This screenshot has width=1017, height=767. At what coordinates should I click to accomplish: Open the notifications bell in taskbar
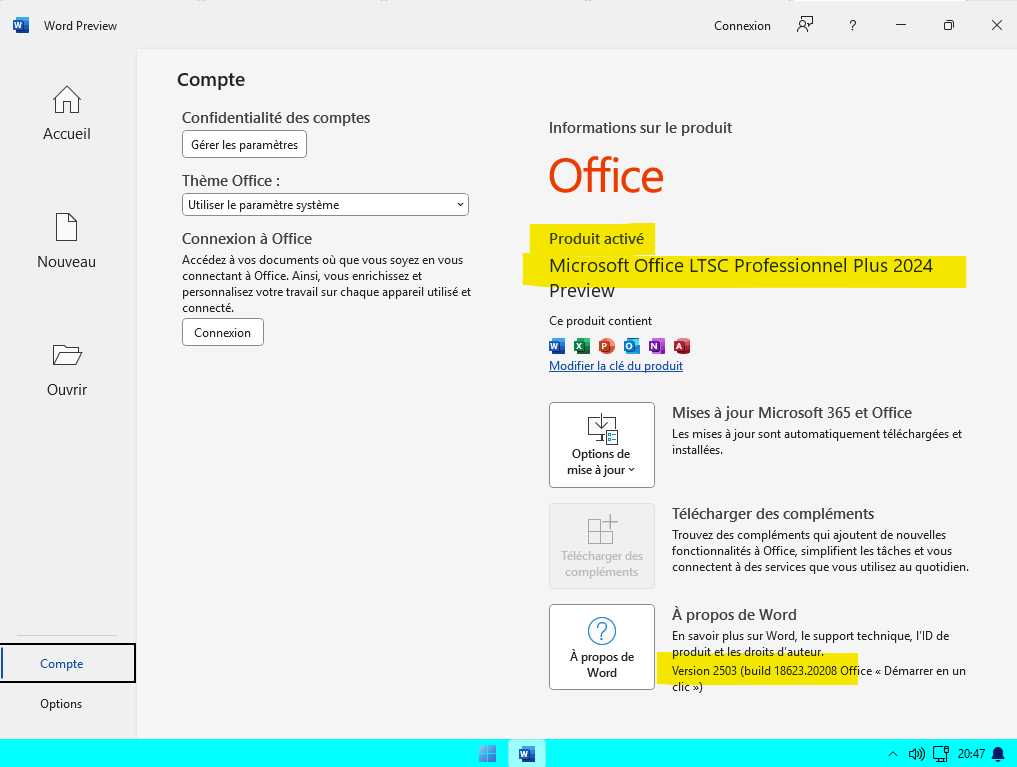[999, 753]
